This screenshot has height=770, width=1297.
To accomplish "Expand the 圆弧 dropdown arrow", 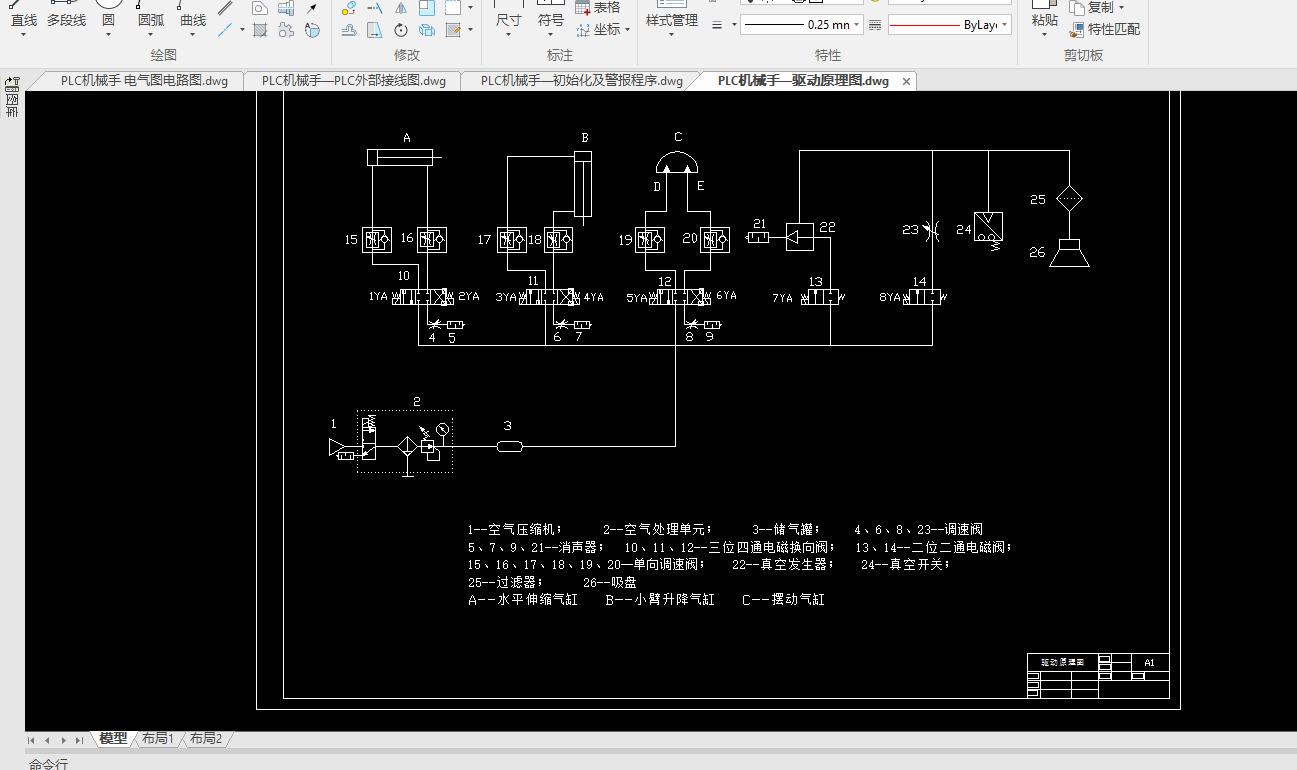I will click(x=151, y=36).
